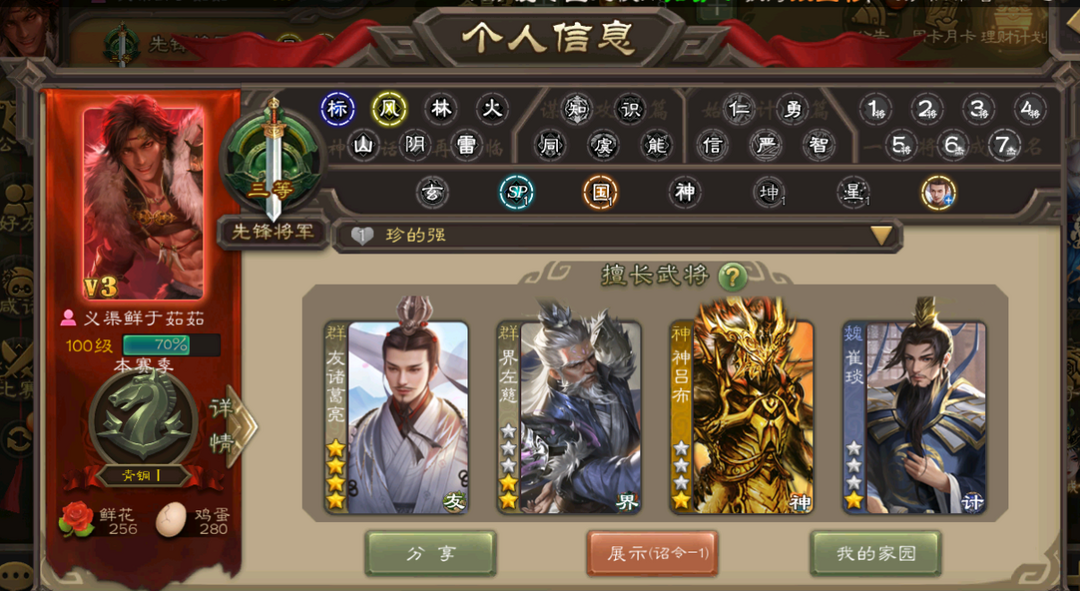Toggle the 火 fire pack badge

(x=492, y=109)
